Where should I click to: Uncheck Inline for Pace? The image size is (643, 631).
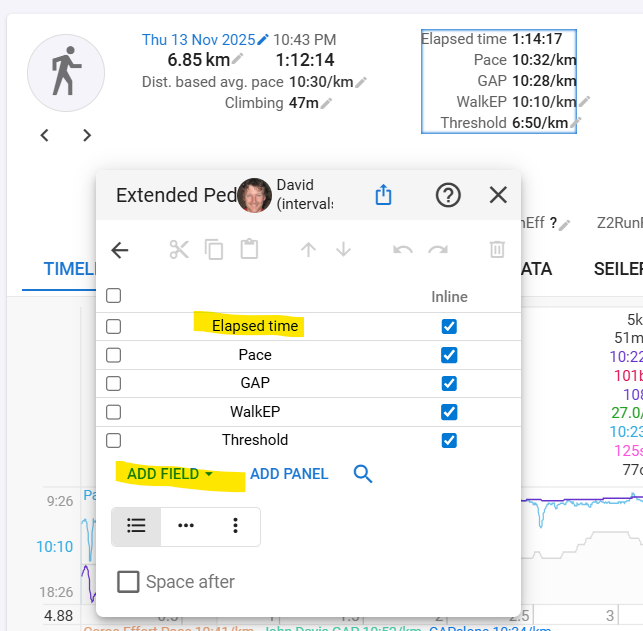449,355
